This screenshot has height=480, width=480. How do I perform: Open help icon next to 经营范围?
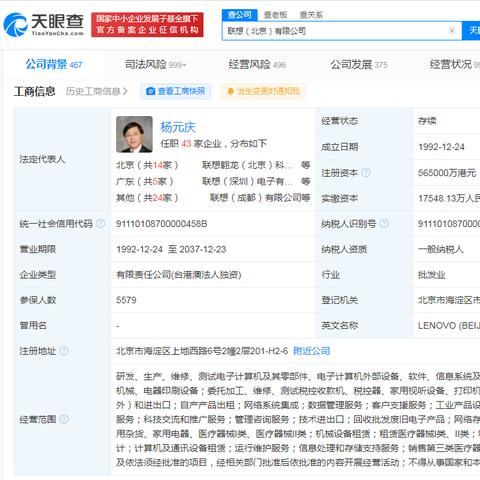64,419
